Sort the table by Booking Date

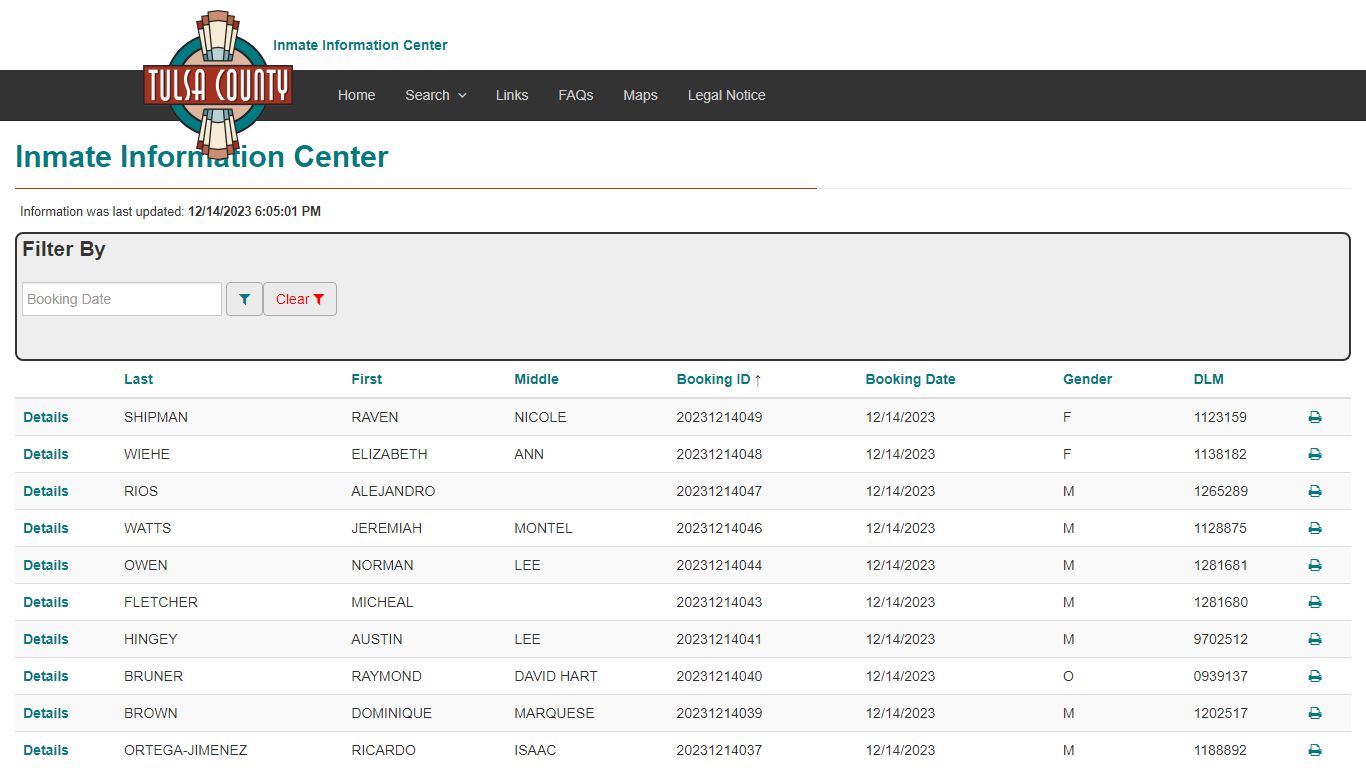pyautogui.click(x=910, y=379)
